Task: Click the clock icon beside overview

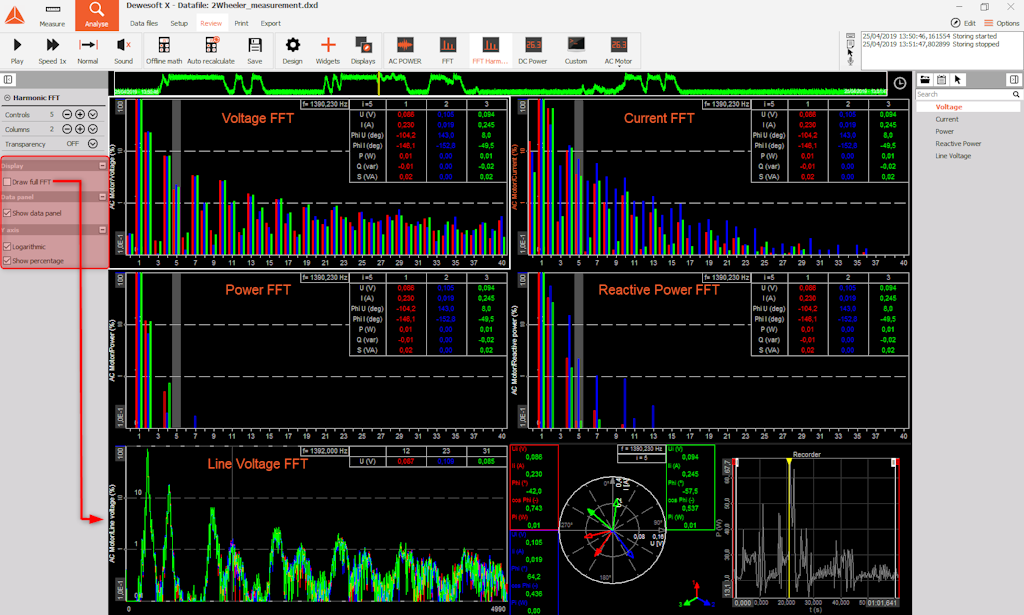Action: tap(899, 83)
